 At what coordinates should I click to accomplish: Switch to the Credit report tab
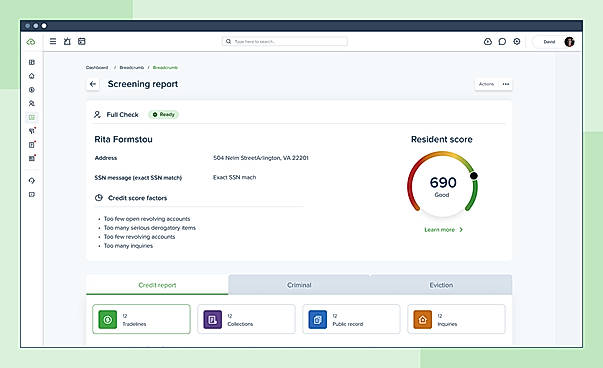point(157,285)
